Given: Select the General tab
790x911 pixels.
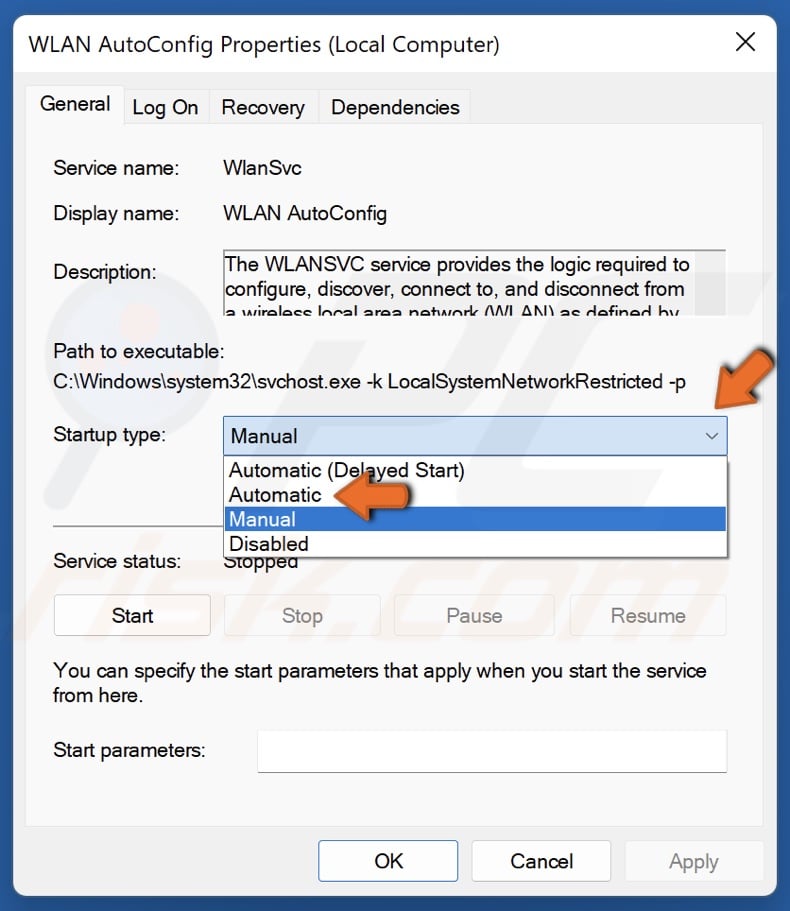Looking at the screenshot, I should point(75,104).
